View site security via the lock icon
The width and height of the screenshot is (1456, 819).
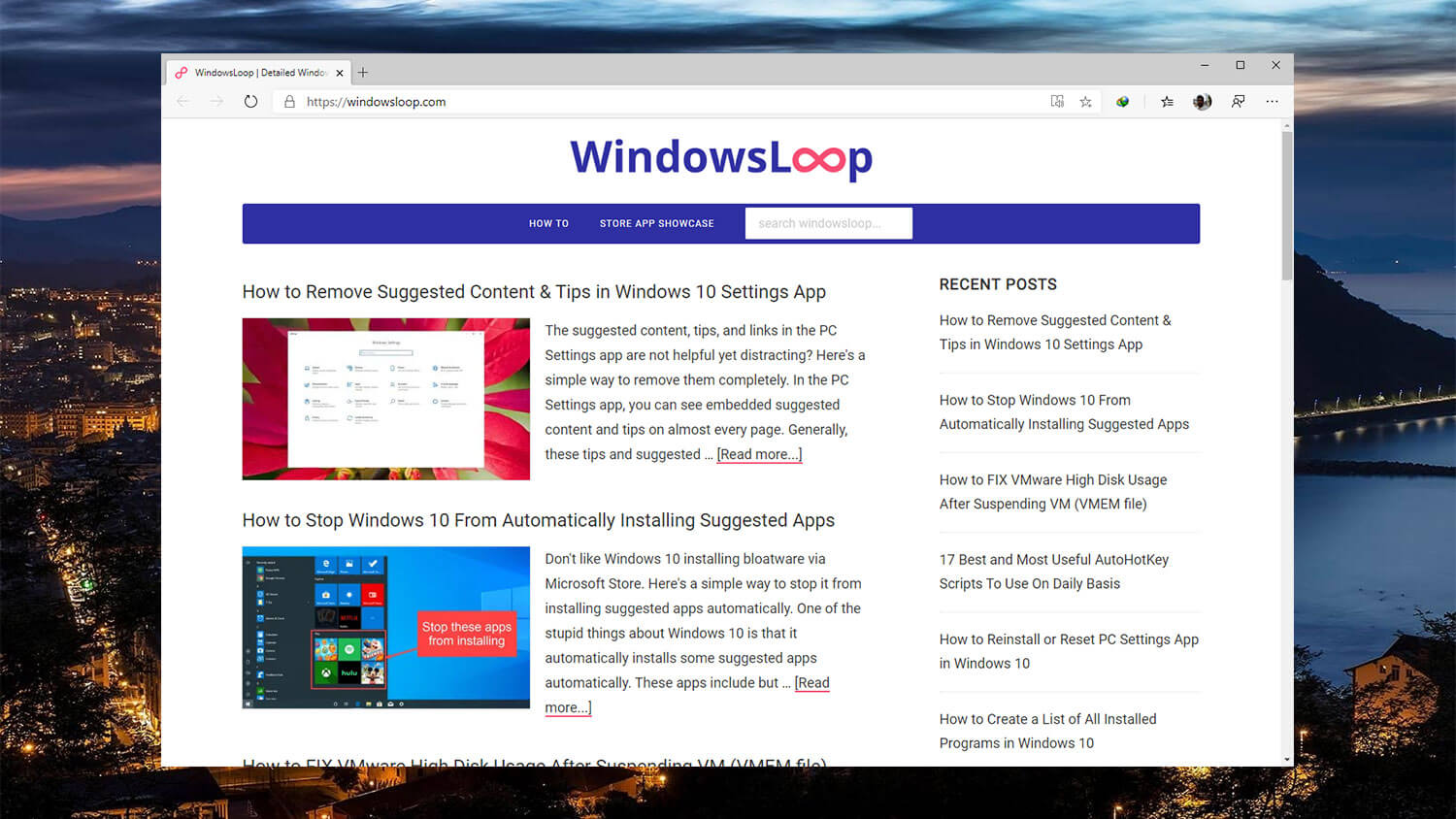(x=288, y=101)
